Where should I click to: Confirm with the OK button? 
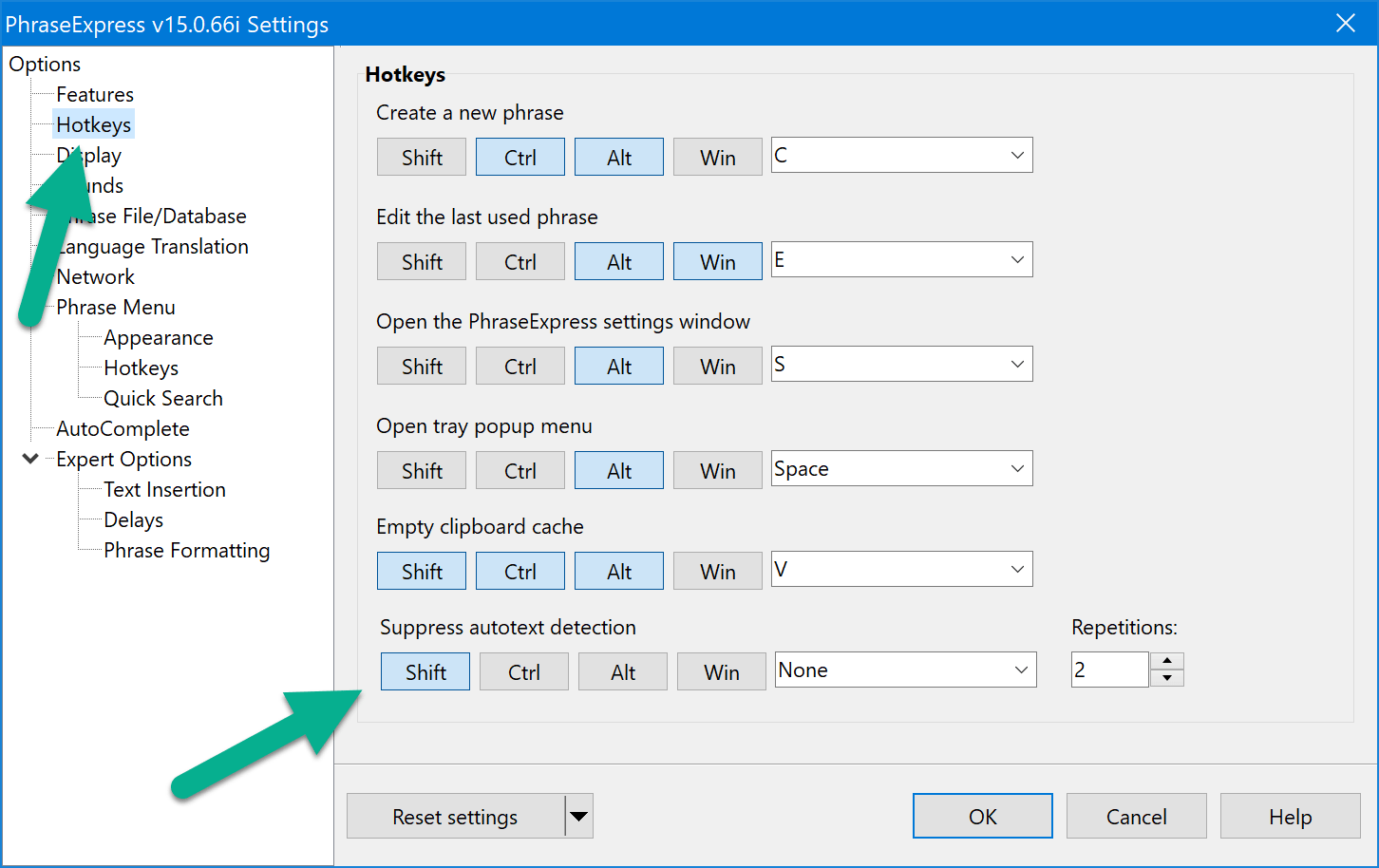click(983, 817)
